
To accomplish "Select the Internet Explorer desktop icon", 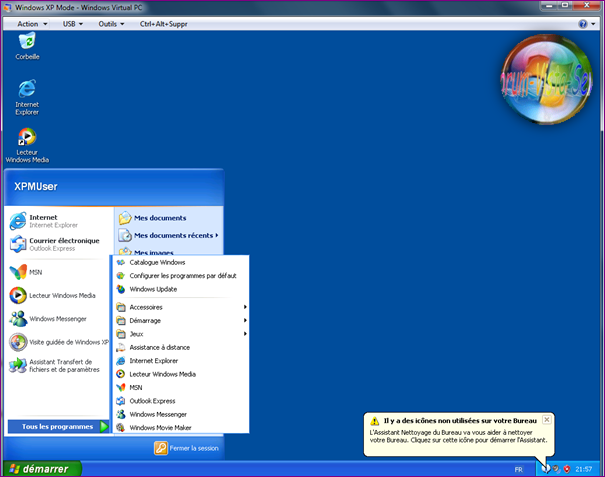I will click(27, 97).
